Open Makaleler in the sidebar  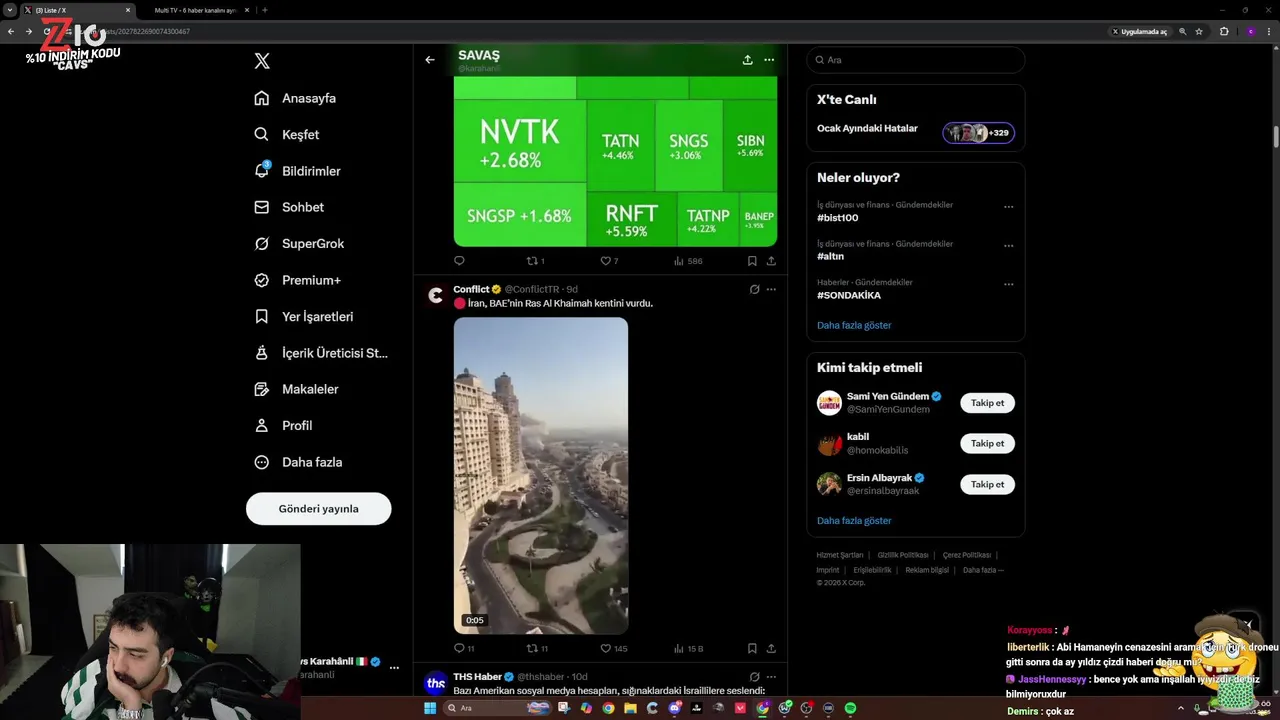click(x=296, y=389)
